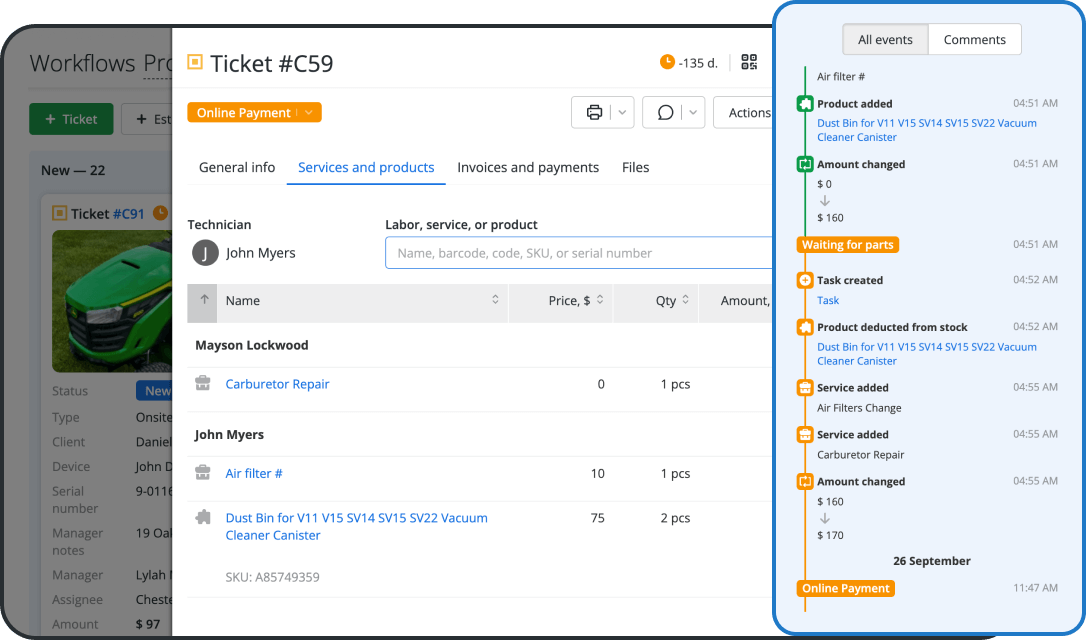This screenshot has width=1092, height=640.
Task: Click John Myers technician avatar
Action: click(x=205, y=253)
